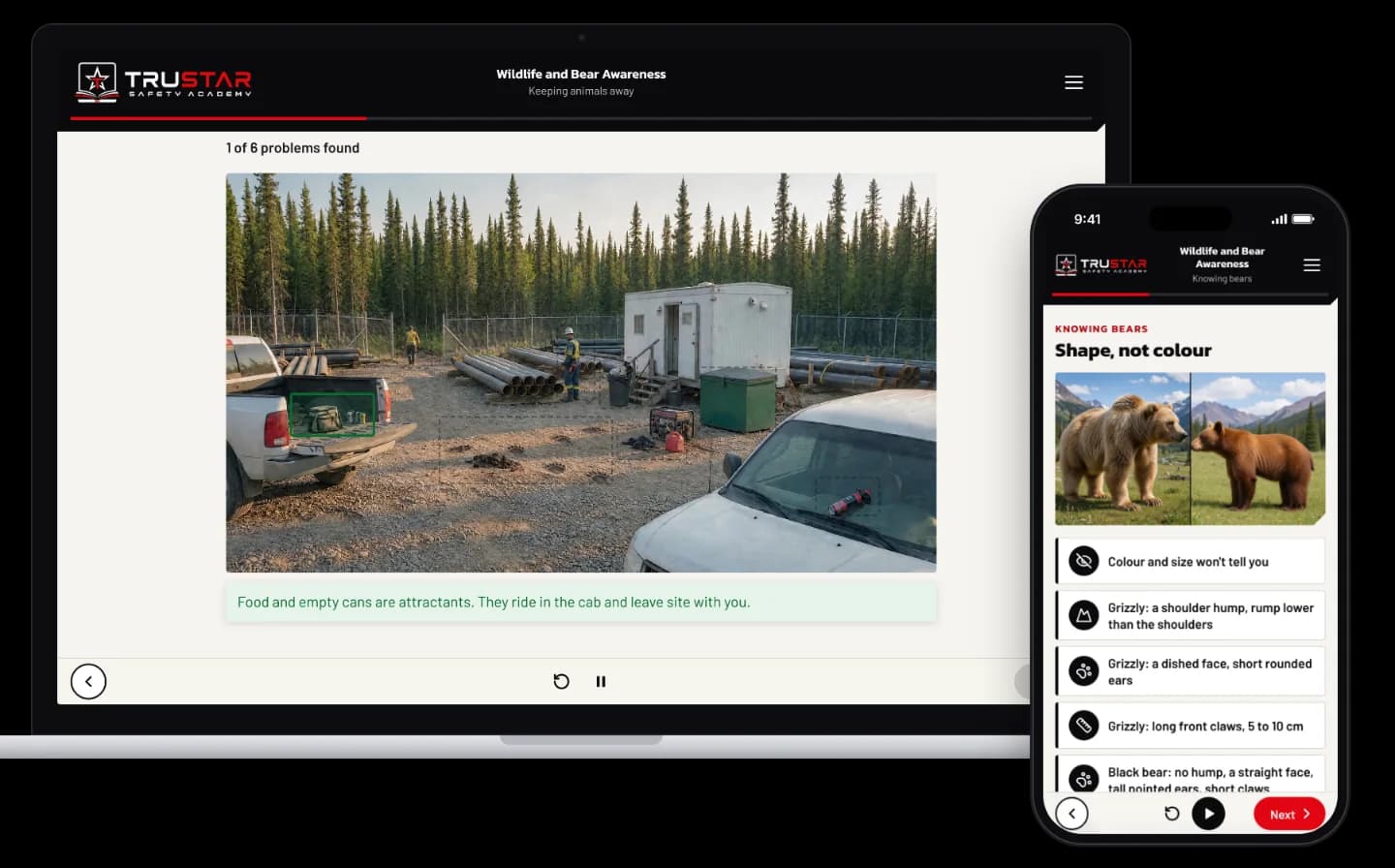This screenshot has width=1395, height=868.
Task: Tap the icon beside 'Grizzly: a dished face'
Action: point(1084,670)
